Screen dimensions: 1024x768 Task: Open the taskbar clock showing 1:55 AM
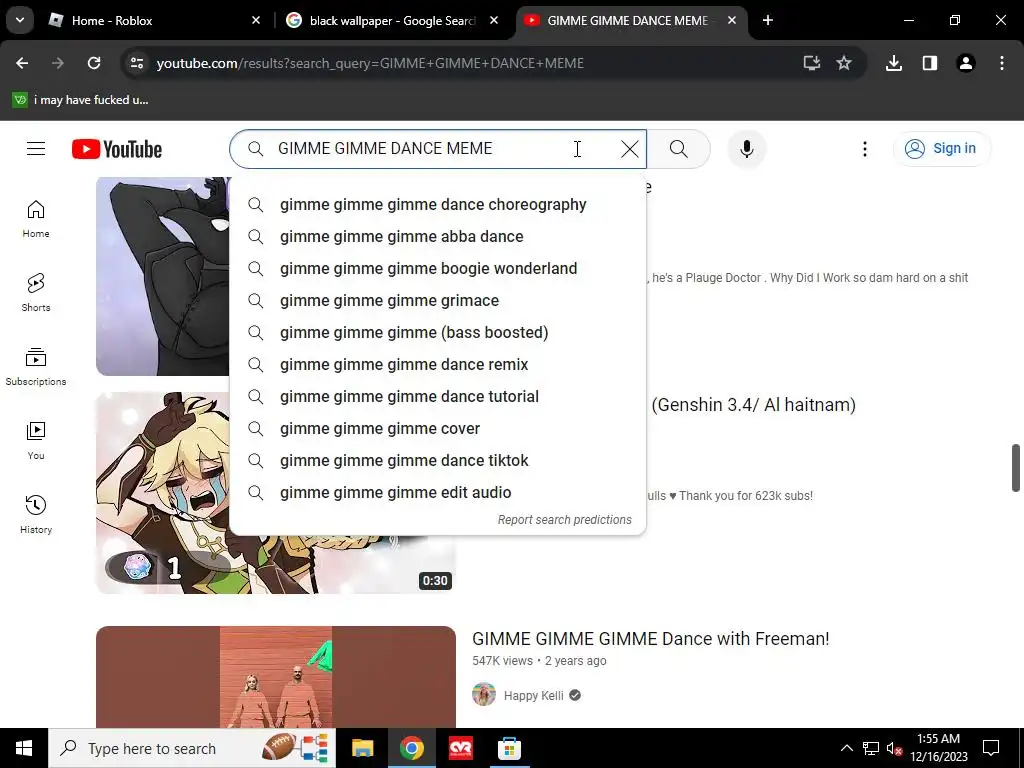point(938,748)
